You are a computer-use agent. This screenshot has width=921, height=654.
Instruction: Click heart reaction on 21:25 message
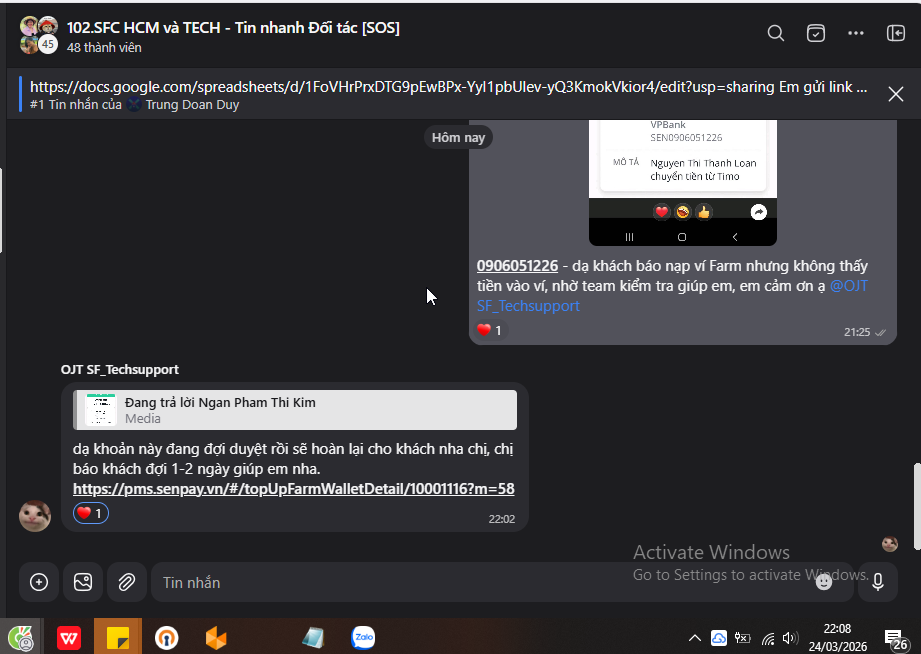tap(489, 330)
